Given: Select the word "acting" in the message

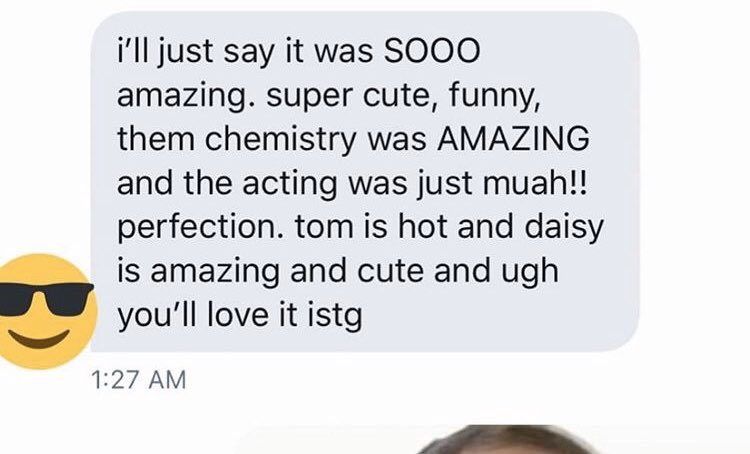Looking at the screenshot, I should pos(289,185).
